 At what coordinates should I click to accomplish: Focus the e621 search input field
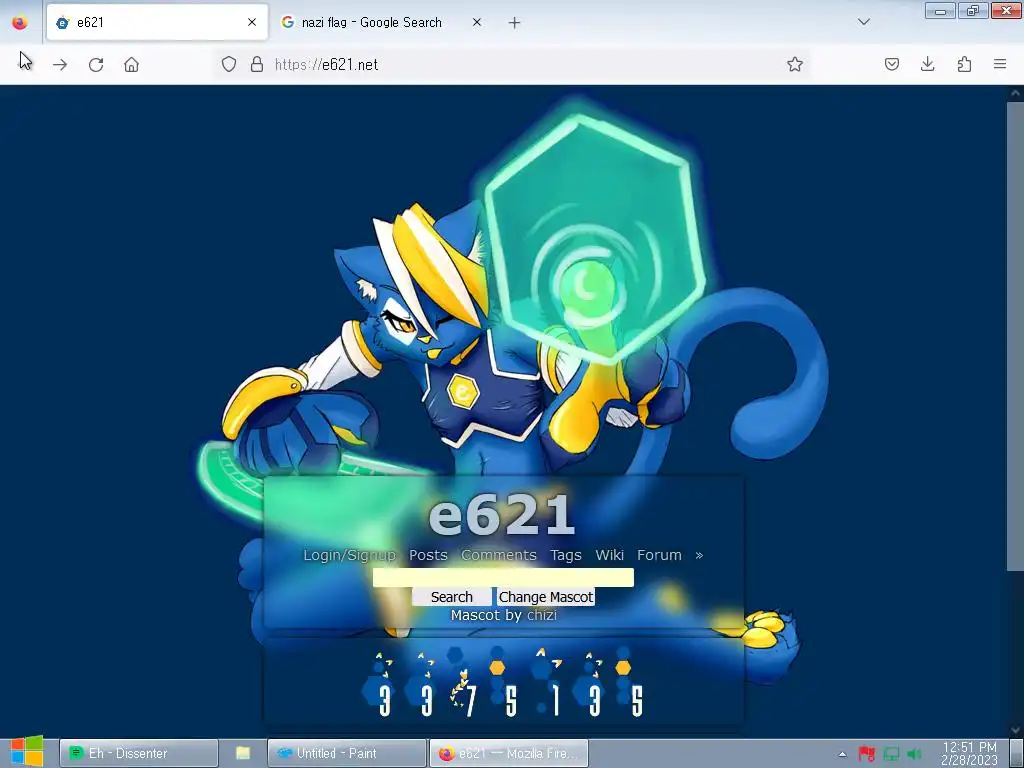tap(503, 577)
